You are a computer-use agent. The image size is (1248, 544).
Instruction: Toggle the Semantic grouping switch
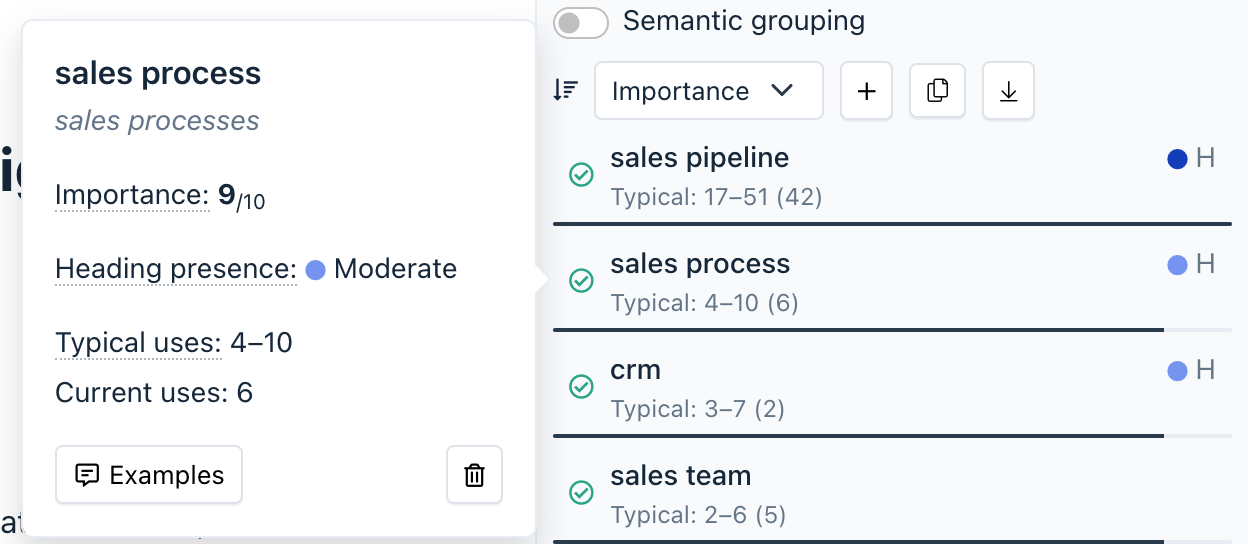coord(581,23)
